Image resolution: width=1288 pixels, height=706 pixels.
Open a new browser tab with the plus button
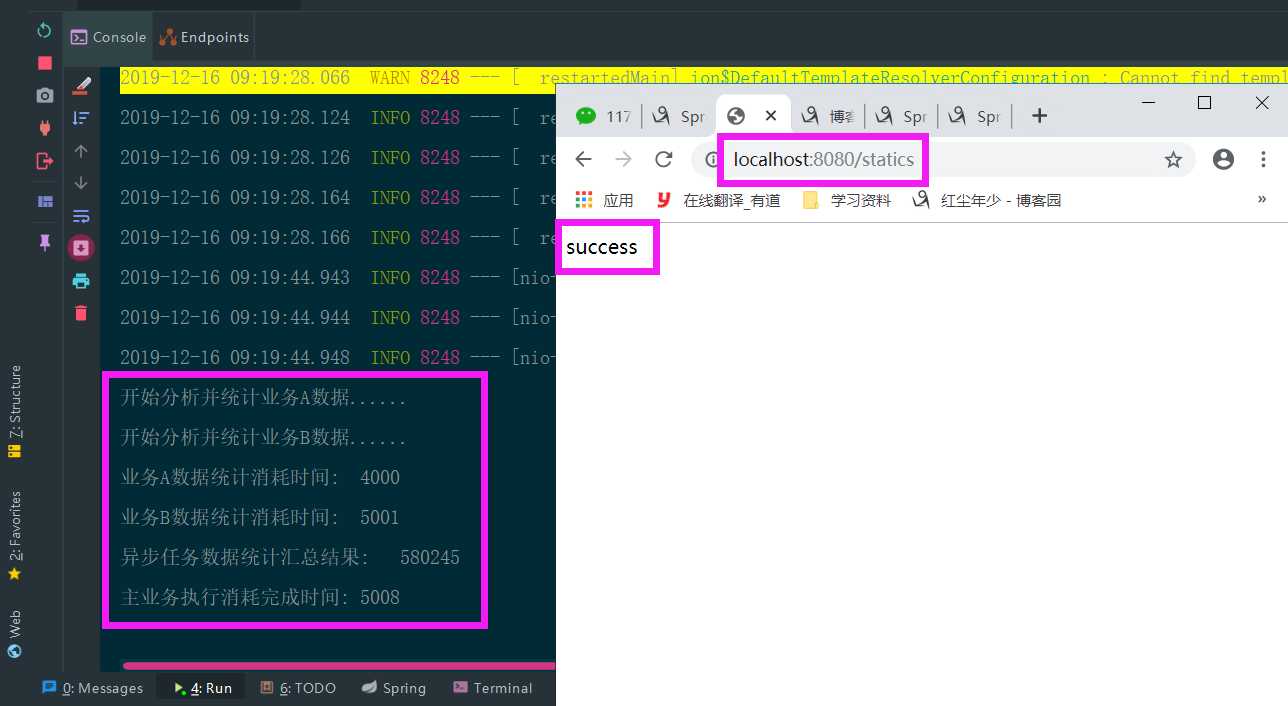(1039, 116)
